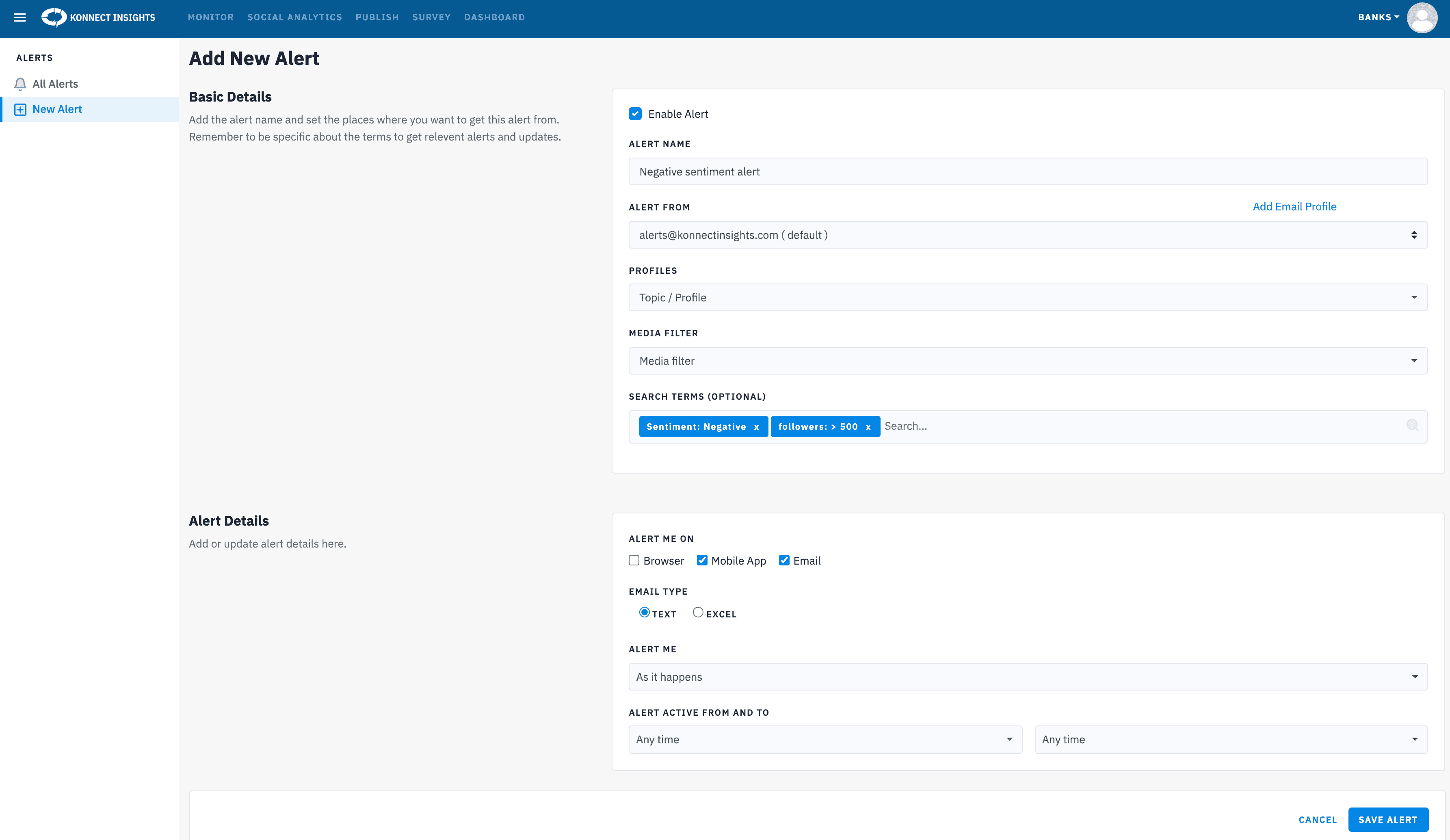1450x840 pixels.
Task: Click inside the Alert Name field
Action: 1028,171
